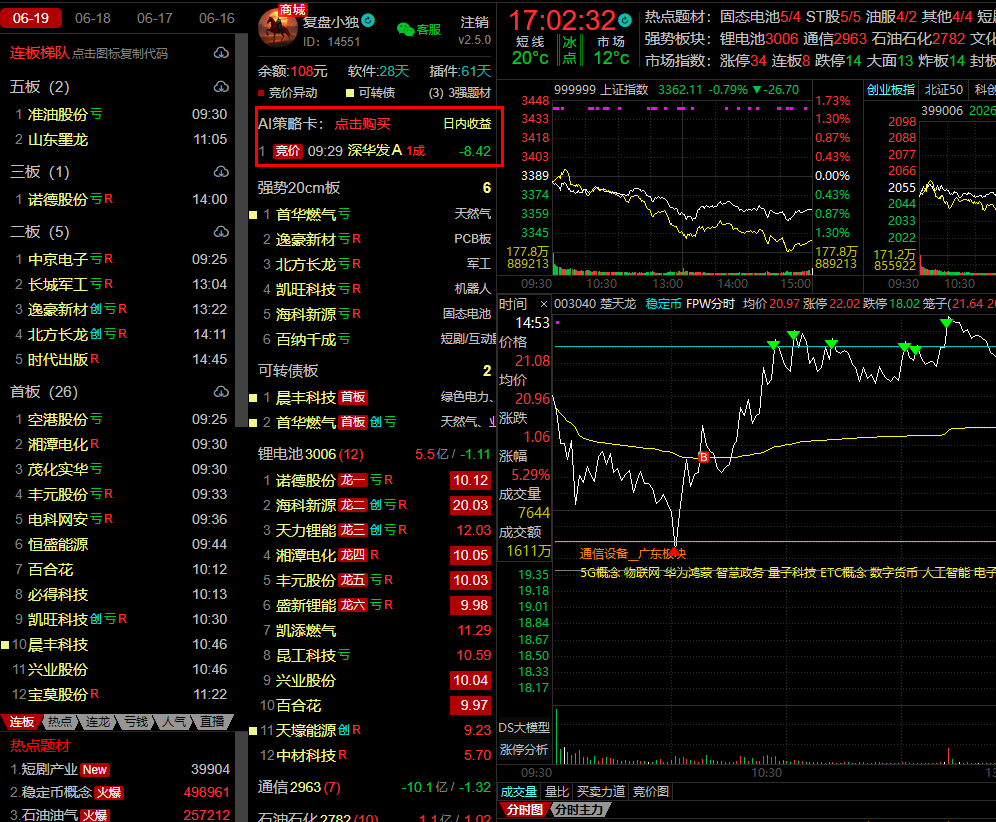Click the red B marker on the intraday chart
Image resolution: width=996 pixels, height=822 pixels.
tap(703, 457)
